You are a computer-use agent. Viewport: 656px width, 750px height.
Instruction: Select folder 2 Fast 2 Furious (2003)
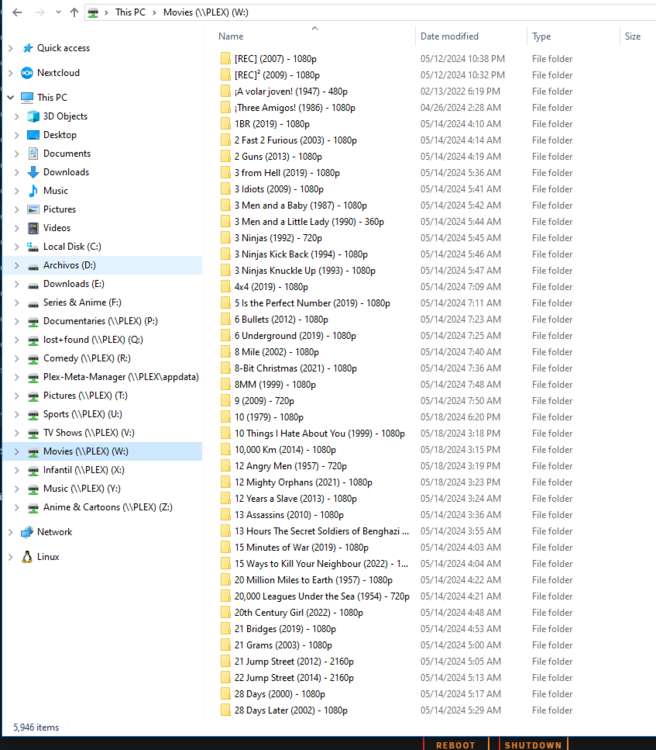(x=296, y=140)
